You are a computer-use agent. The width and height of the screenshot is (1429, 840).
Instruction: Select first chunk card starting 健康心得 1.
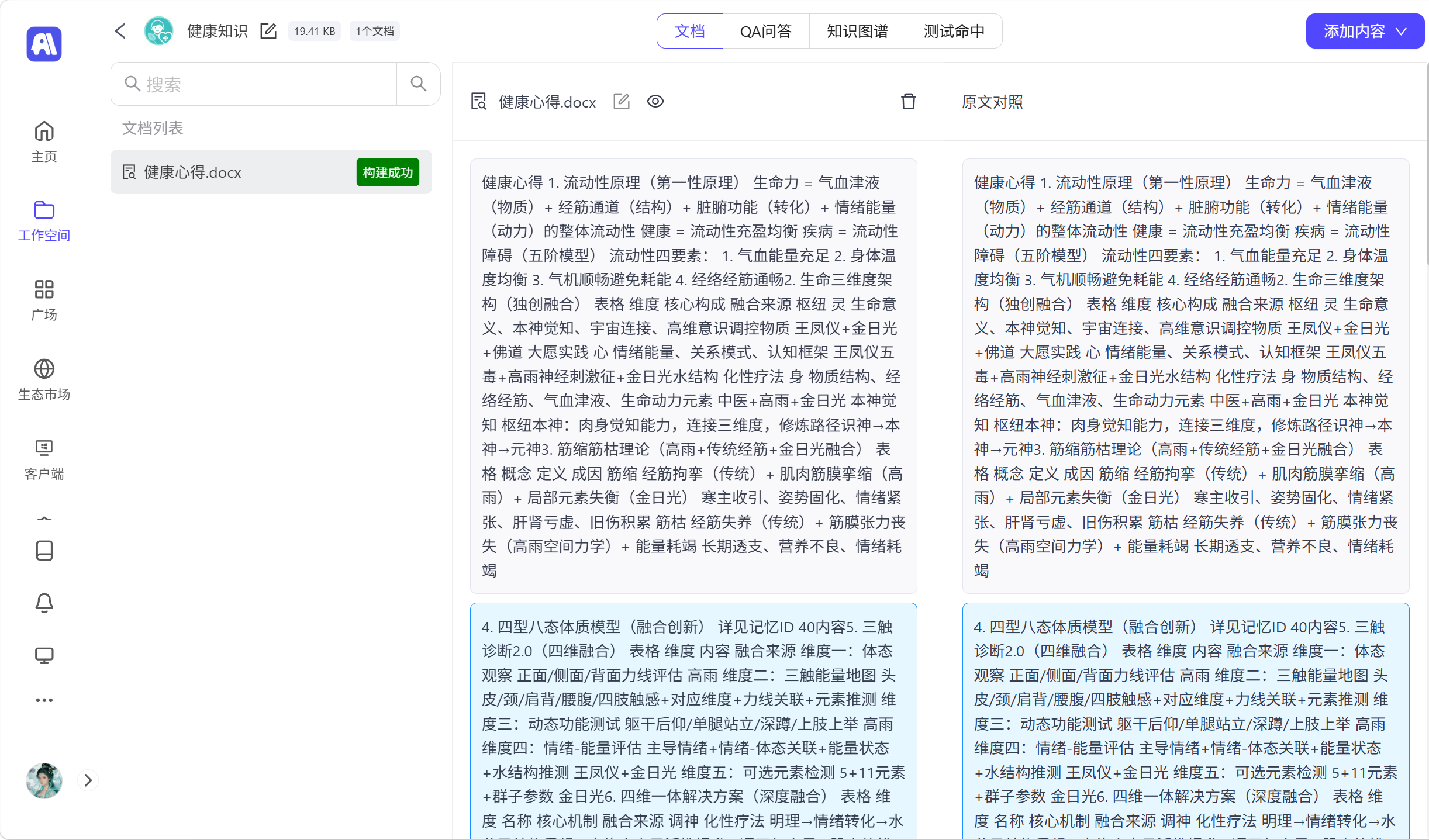[693, 376]
